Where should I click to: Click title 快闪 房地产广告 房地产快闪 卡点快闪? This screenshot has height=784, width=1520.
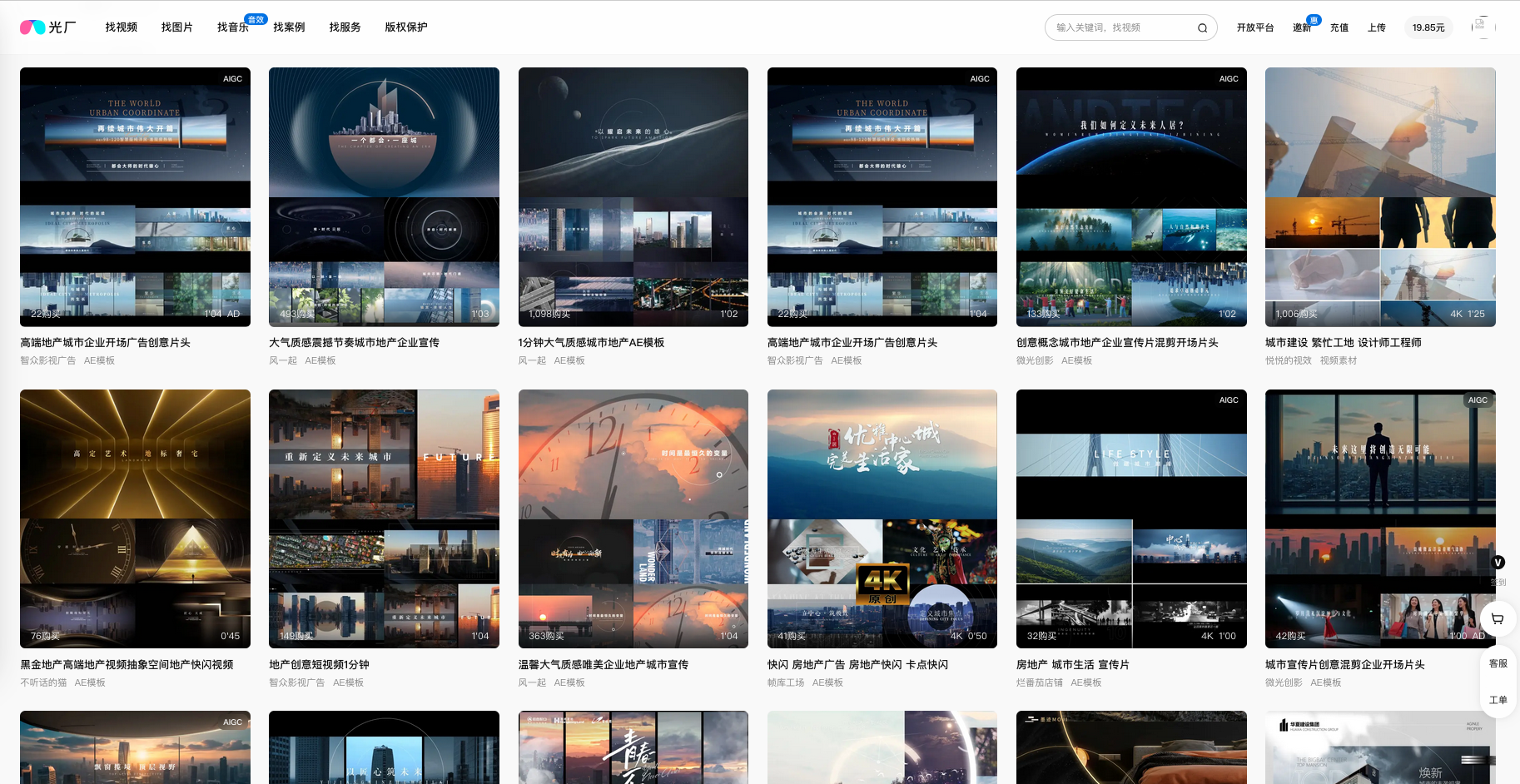tap(857, 665)
